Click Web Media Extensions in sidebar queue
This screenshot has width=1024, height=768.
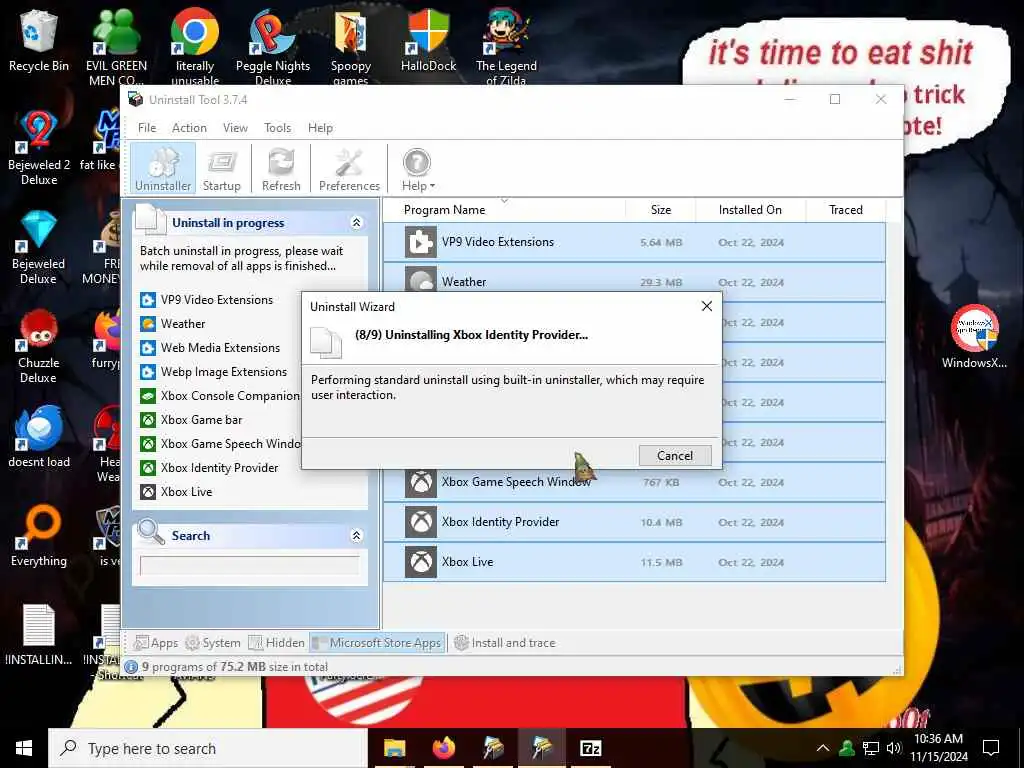point(210,348)
